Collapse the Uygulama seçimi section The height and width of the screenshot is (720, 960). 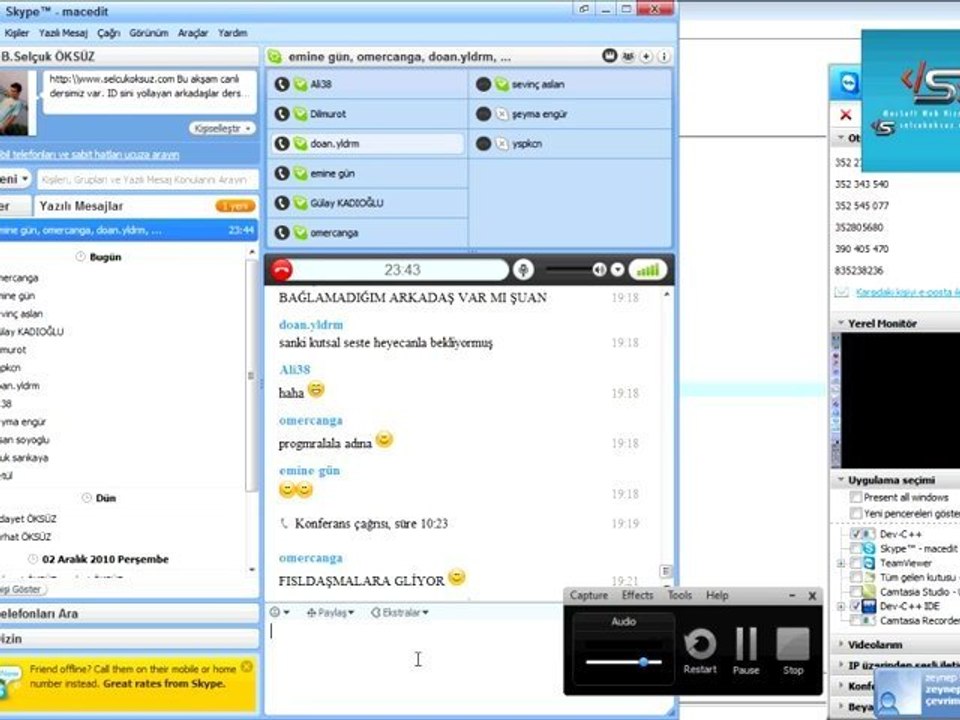coord(841,479)
